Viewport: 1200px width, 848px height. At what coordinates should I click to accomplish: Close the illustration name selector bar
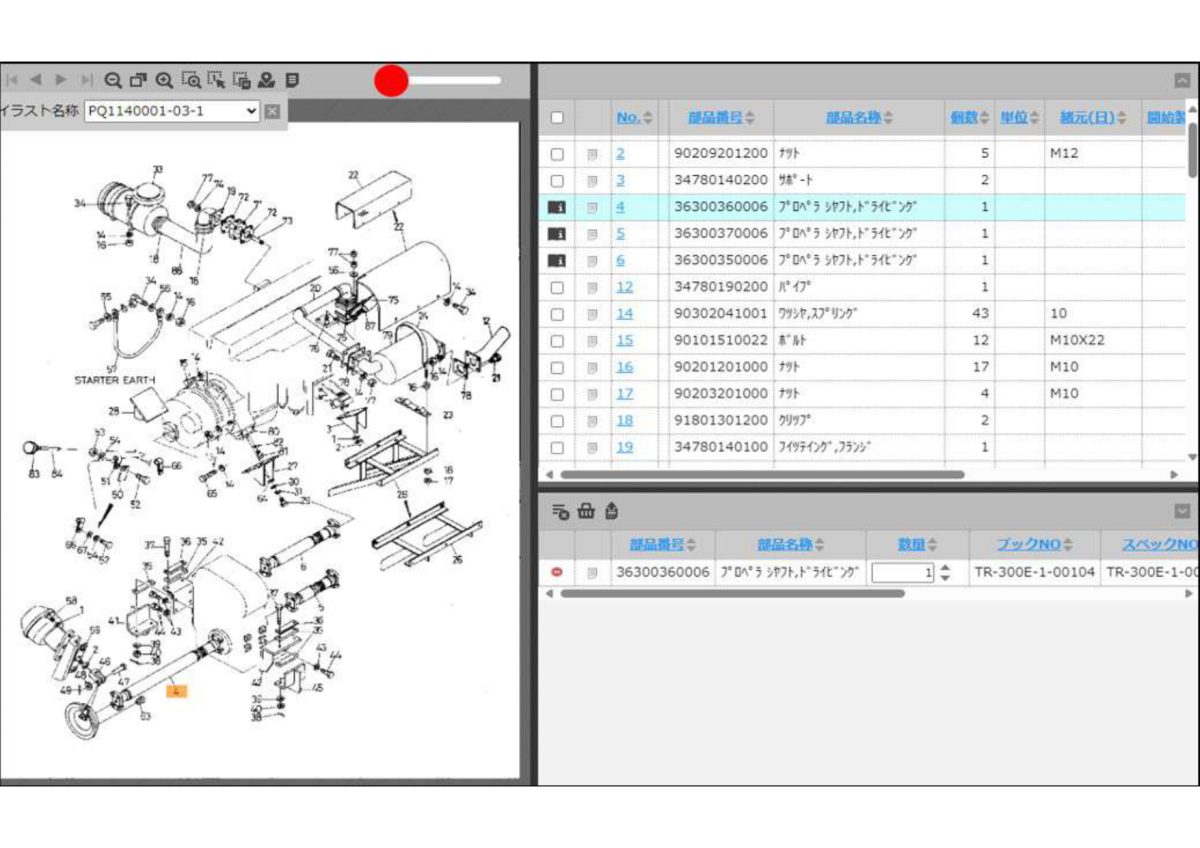click(x=272, y=111)
